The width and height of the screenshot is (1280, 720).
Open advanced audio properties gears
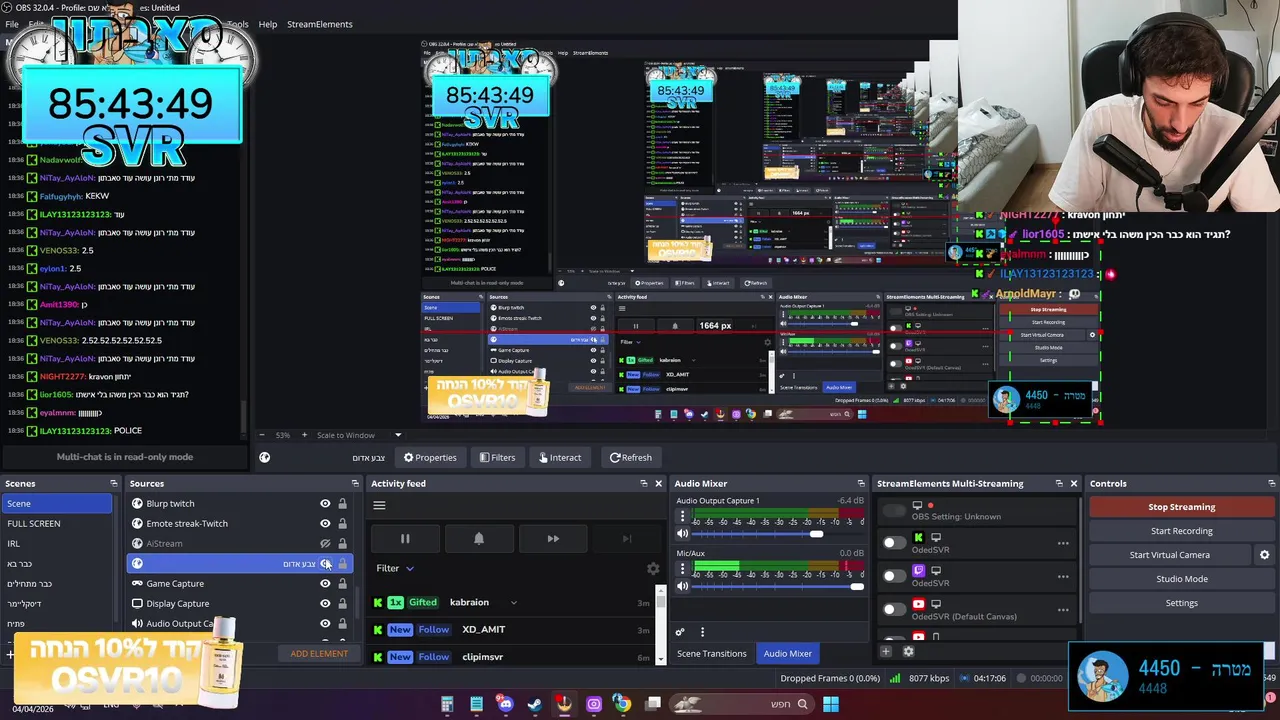point(680,632)
